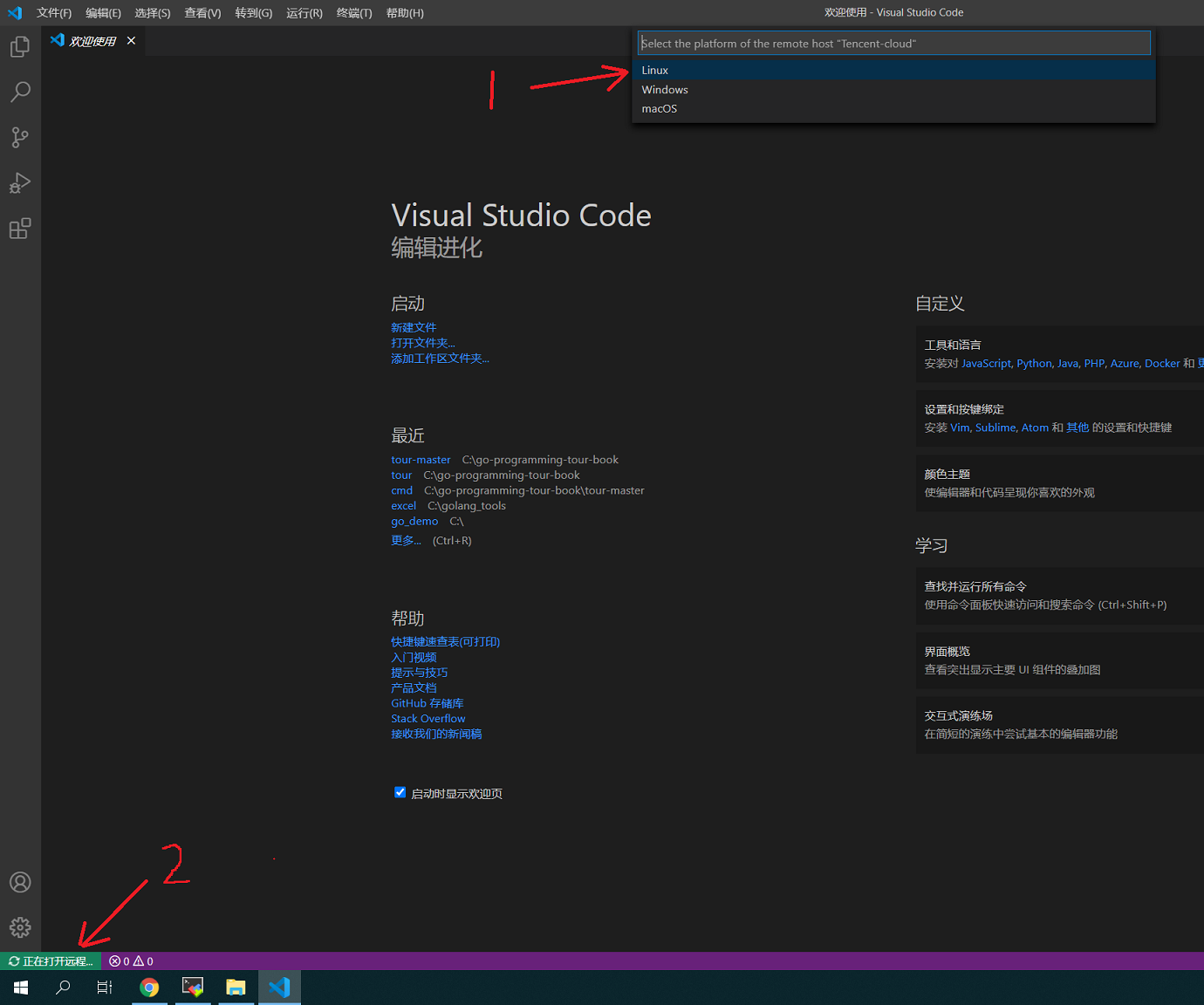The width and height of the screenshot is (1204, 1005).
Task: Install Sublime keybindings link
Action: (995, 427)
